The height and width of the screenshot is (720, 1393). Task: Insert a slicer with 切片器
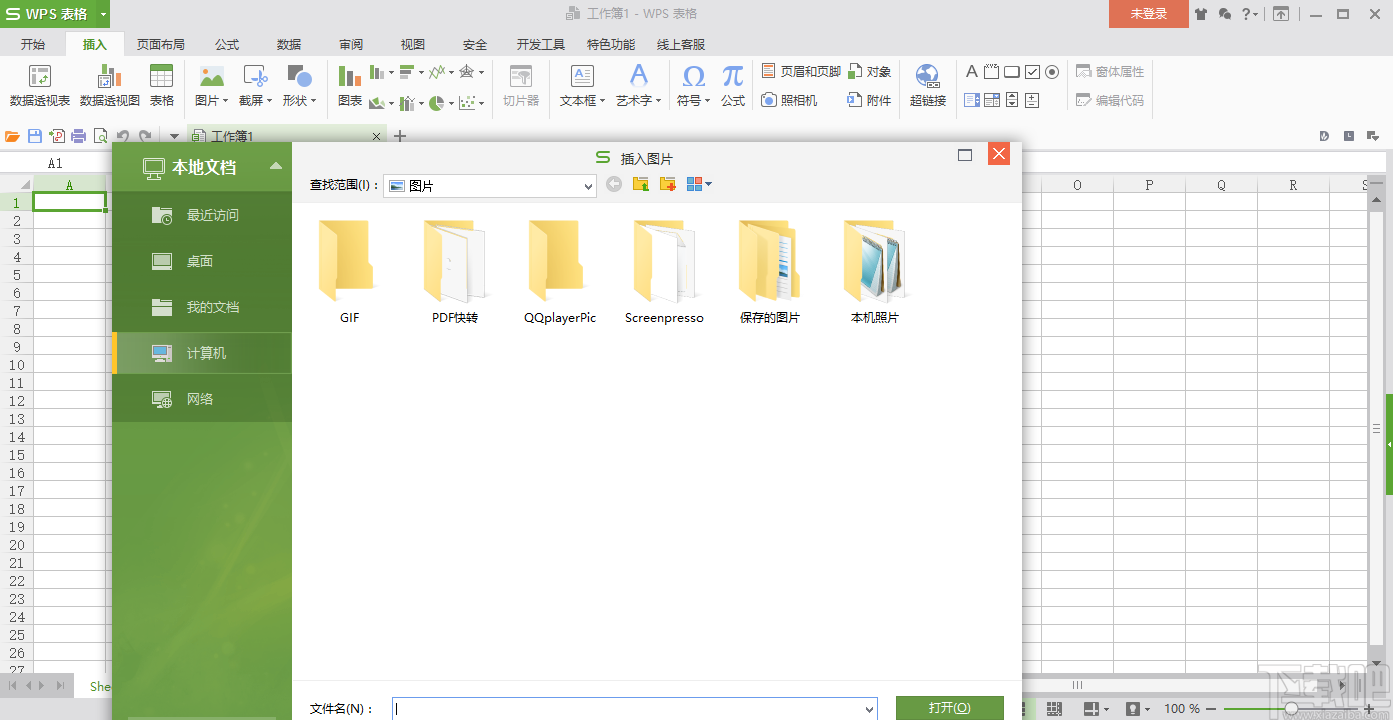click(520, 85)
